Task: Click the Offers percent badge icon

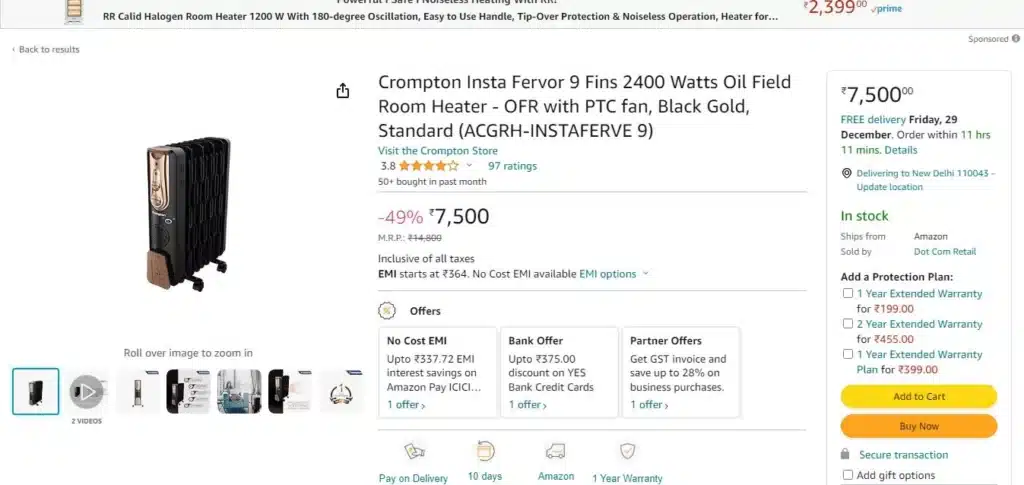Action: (387, 311)
